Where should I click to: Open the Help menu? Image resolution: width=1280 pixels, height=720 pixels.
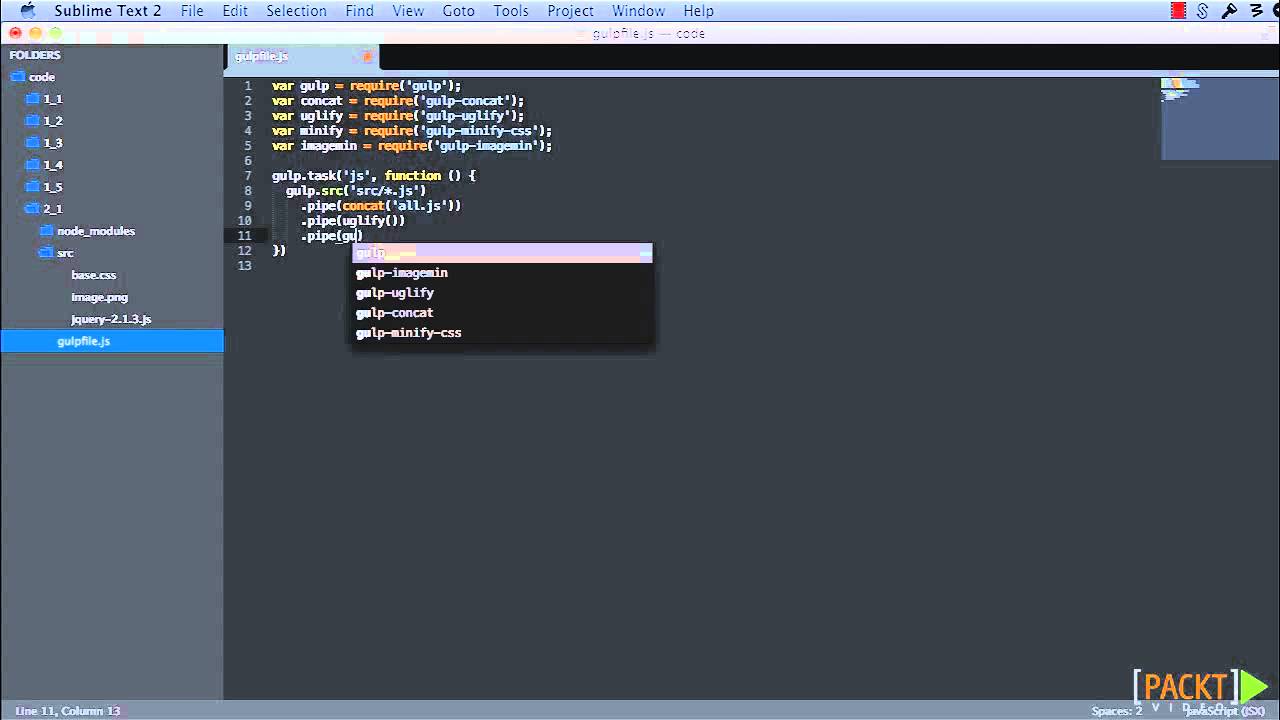click(x=698, y=11)
